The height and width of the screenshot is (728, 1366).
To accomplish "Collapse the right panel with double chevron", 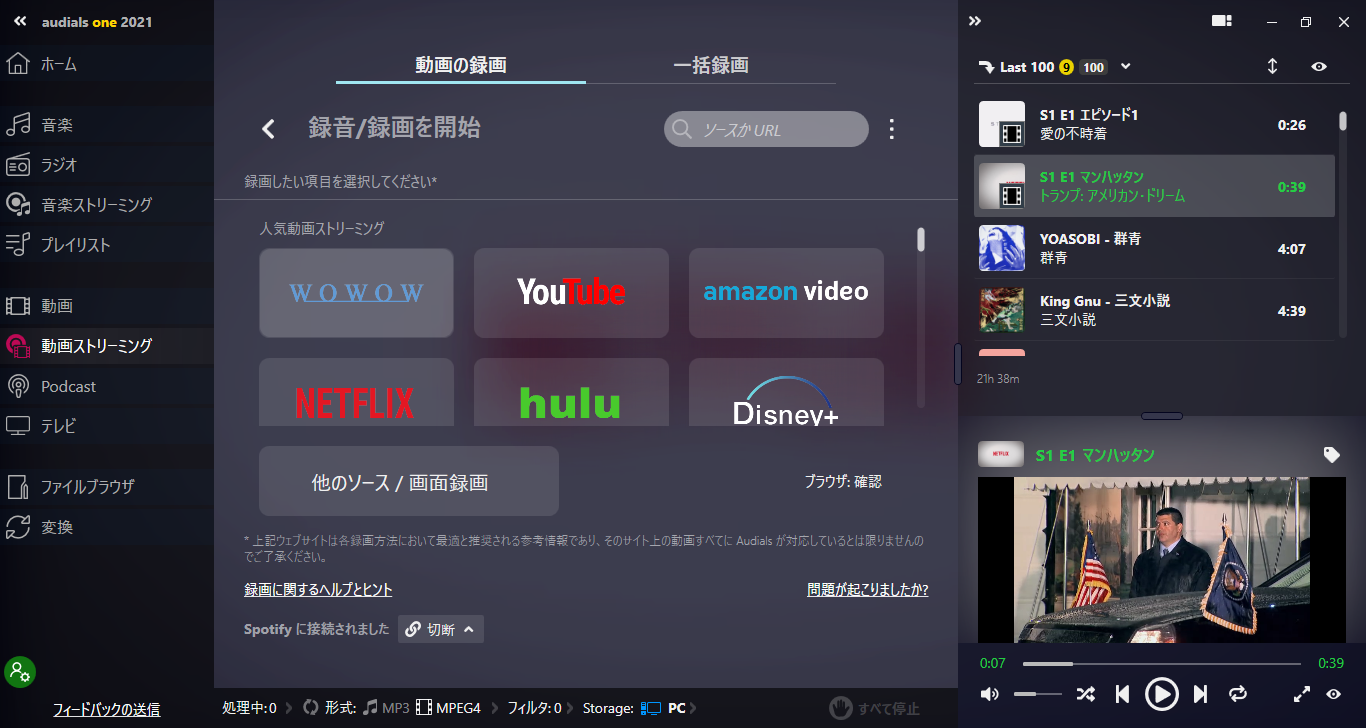I will [975, 21].
